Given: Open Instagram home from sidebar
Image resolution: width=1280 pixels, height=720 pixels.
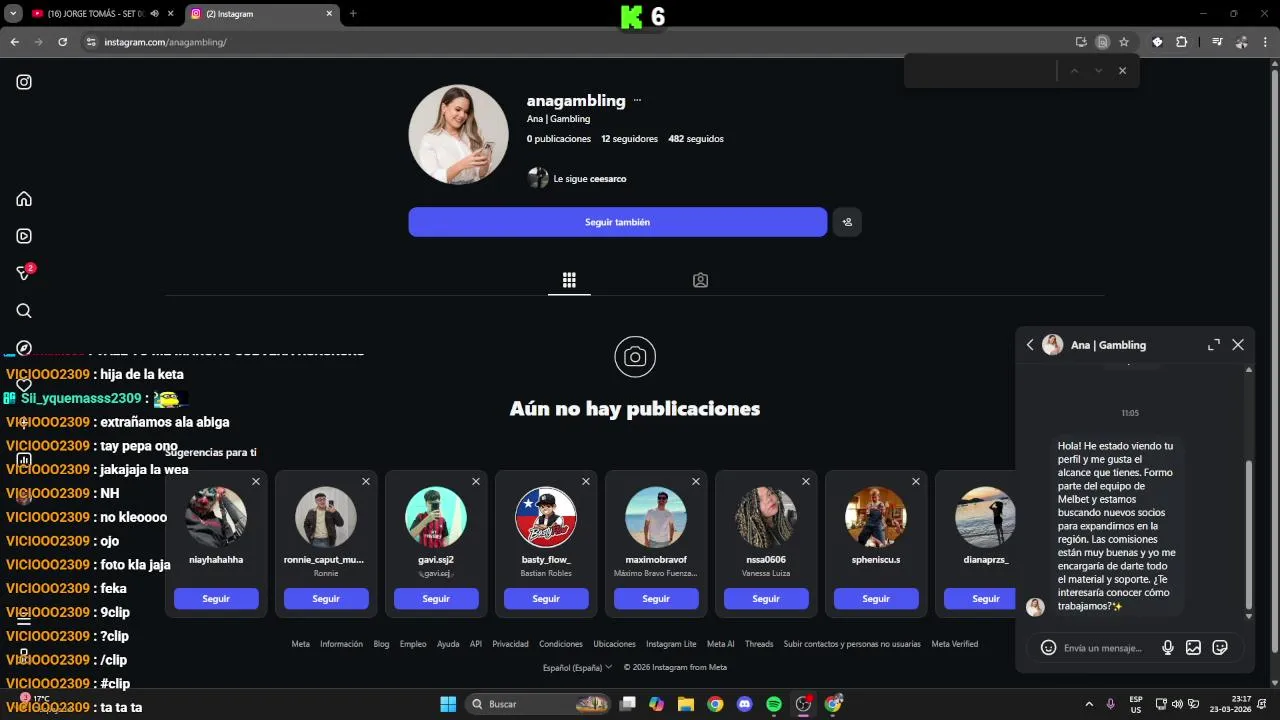Looking at the screenshot, I should pyautogui.click(x=24, y=199).
